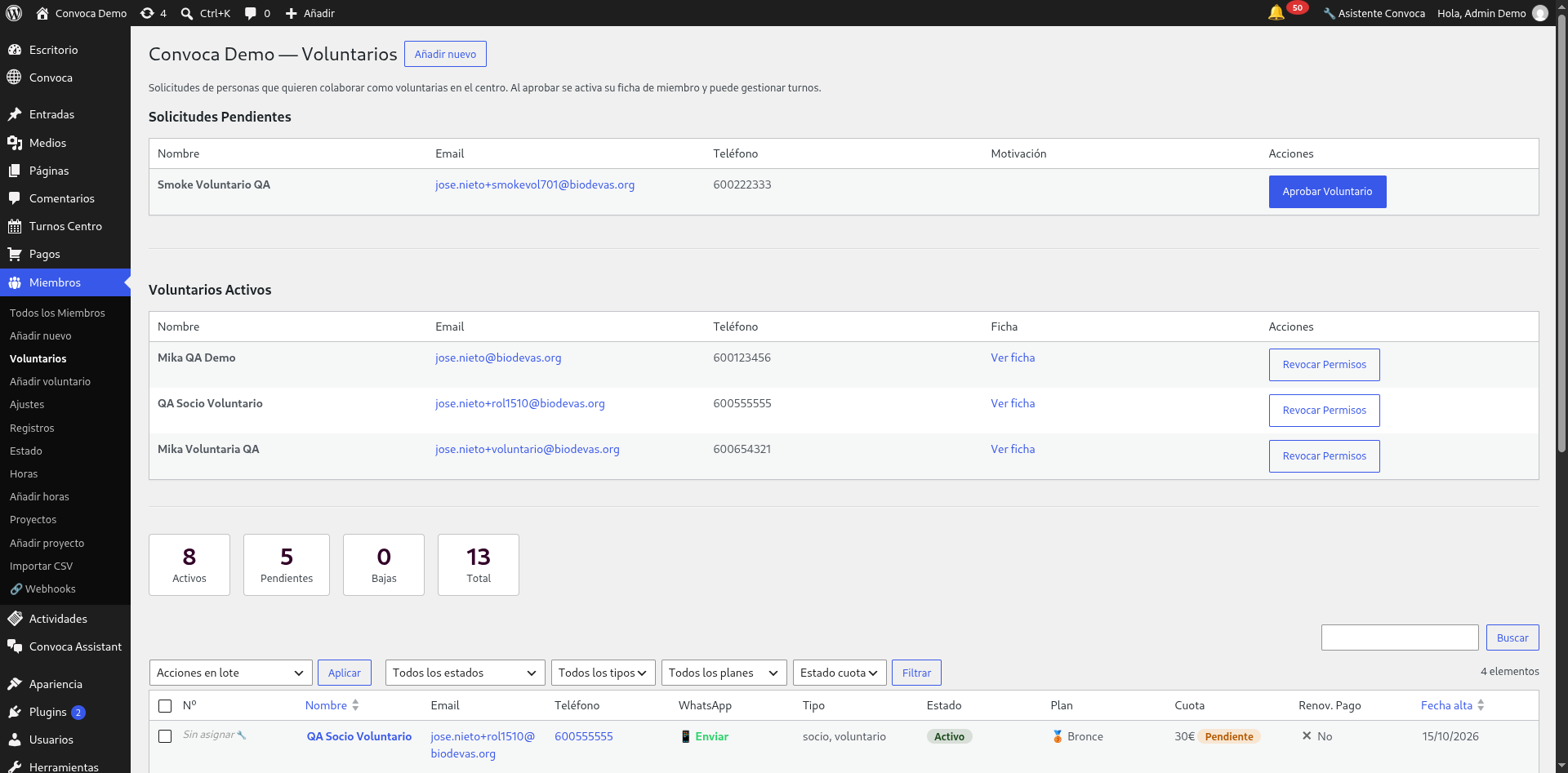1568x773 pixels.
Task: Open Asistente Convoca wrench tool
Action: [1374, 13]
